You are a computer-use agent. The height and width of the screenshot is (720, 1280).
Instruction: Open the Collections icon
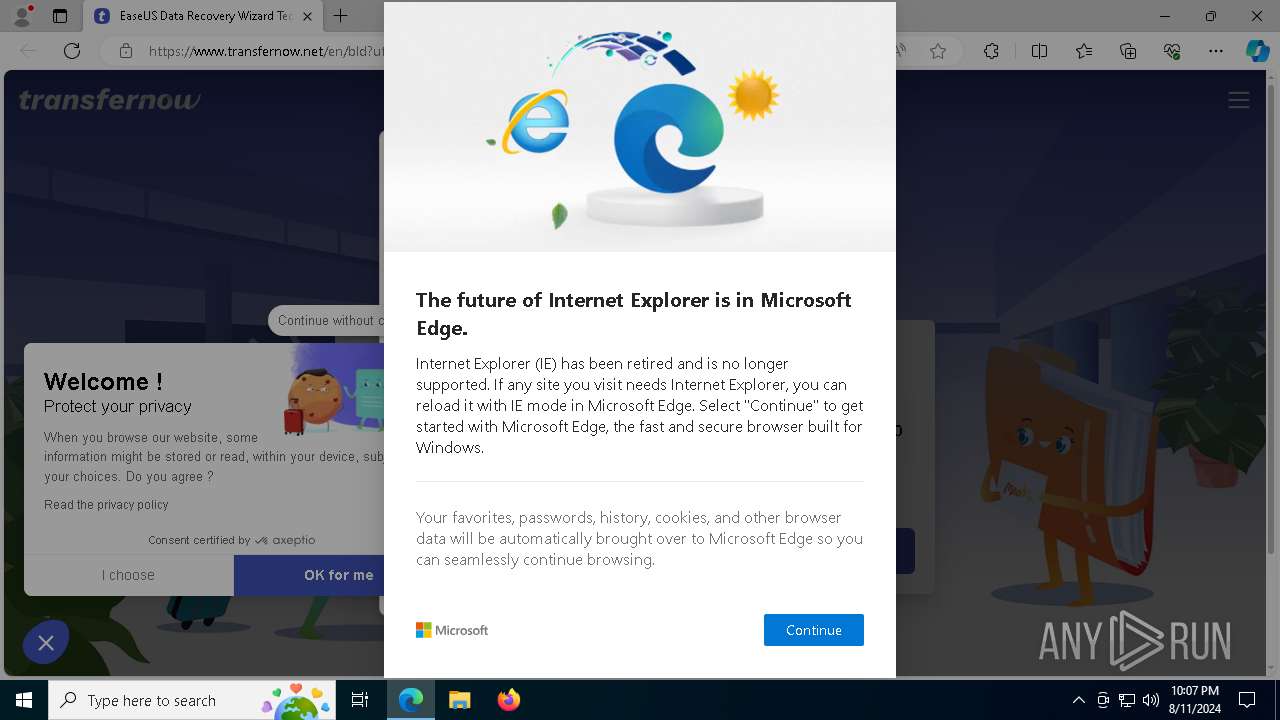[x=1128, y=51]
